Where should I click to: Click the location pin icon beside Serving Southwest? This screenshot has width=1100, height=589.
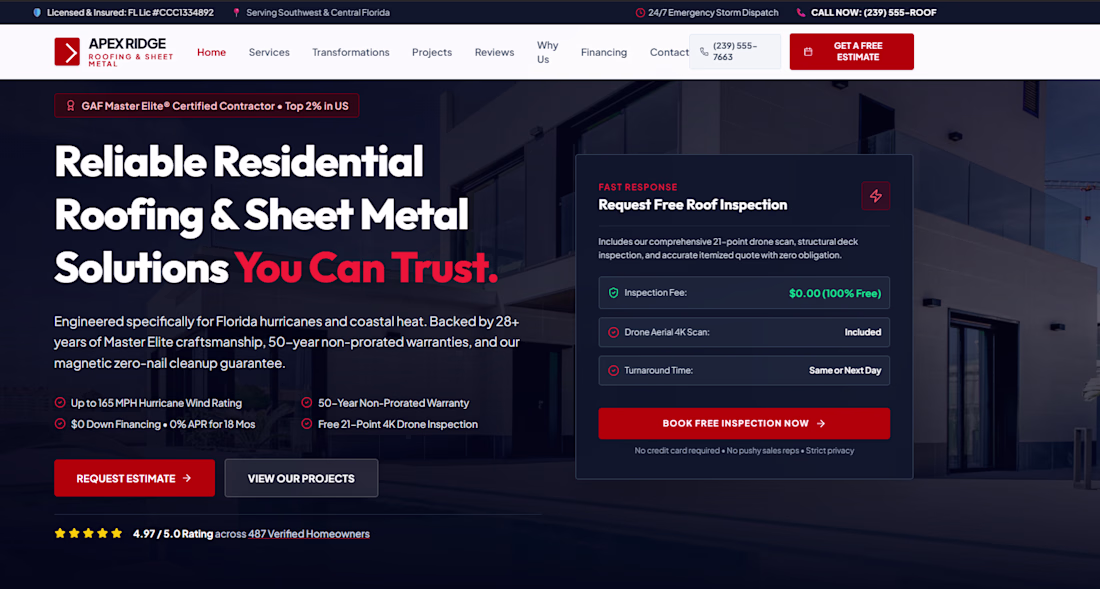point(236,13)
